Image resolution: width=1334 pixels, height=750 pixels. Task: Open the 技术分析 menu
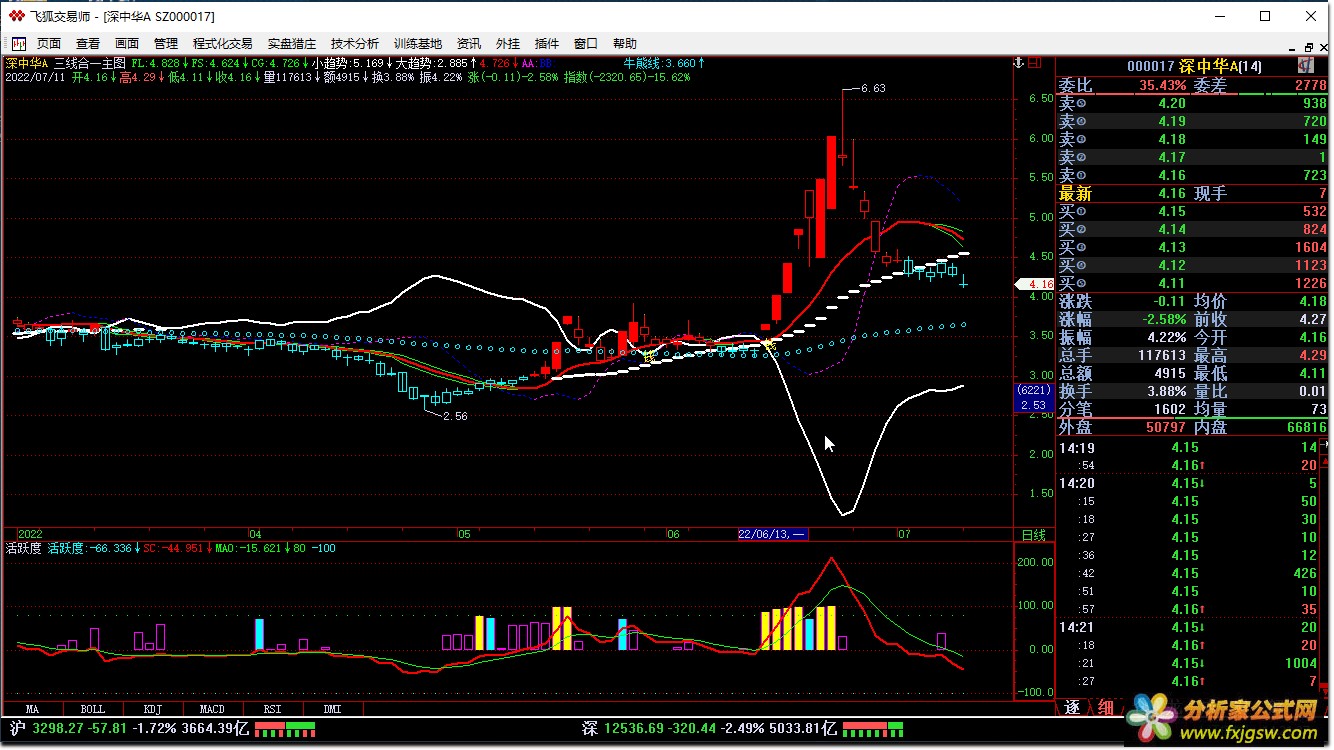355,44
